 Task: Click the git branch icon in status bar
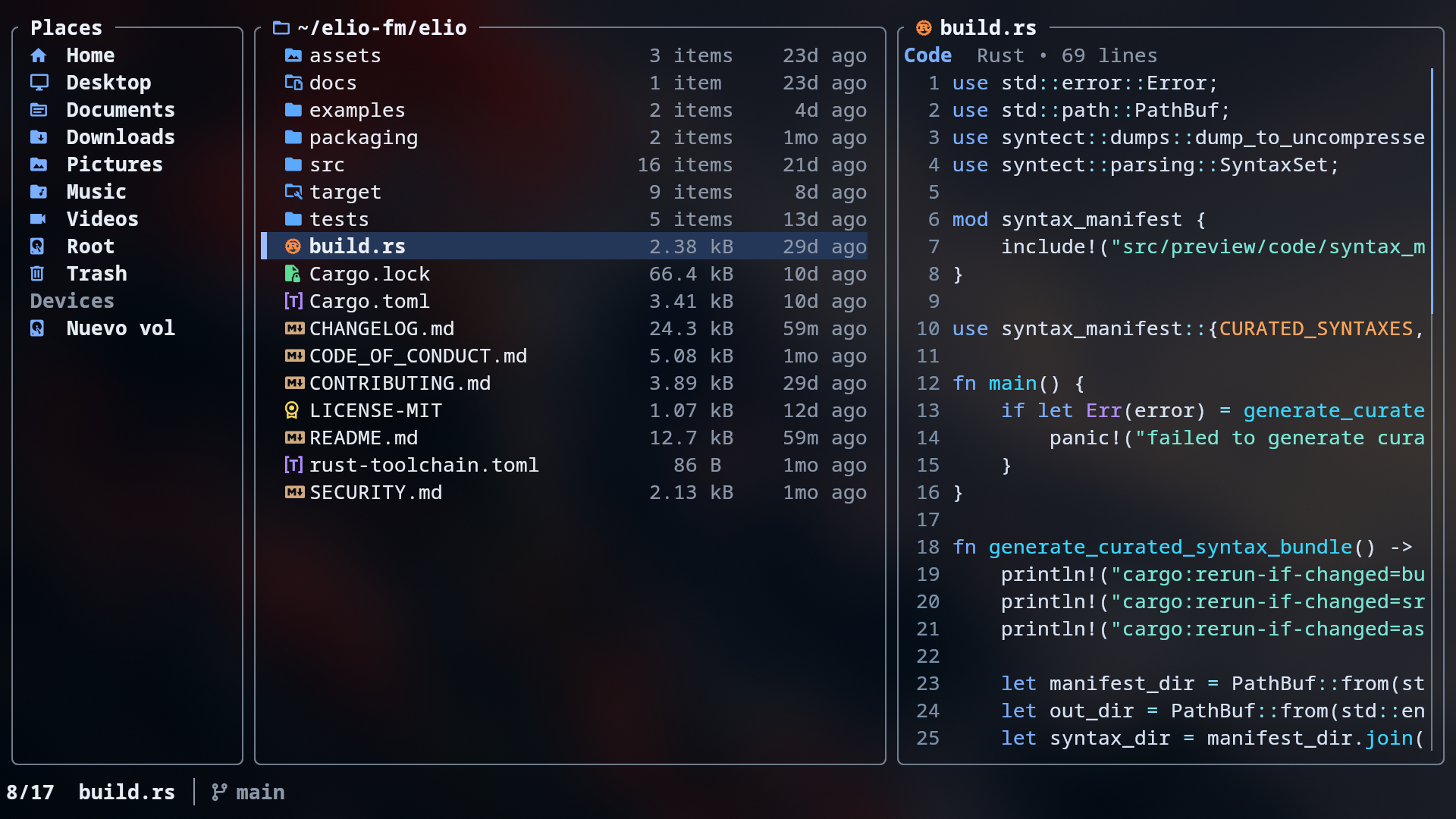[x=219, y=792]
